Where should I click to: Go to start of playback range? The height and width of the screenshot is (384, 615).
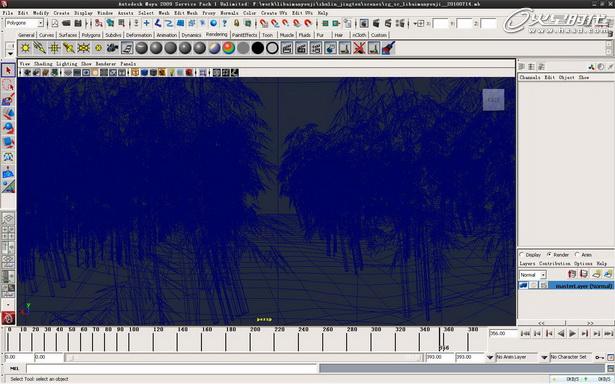pyautogui.click(x=525, y=333)
